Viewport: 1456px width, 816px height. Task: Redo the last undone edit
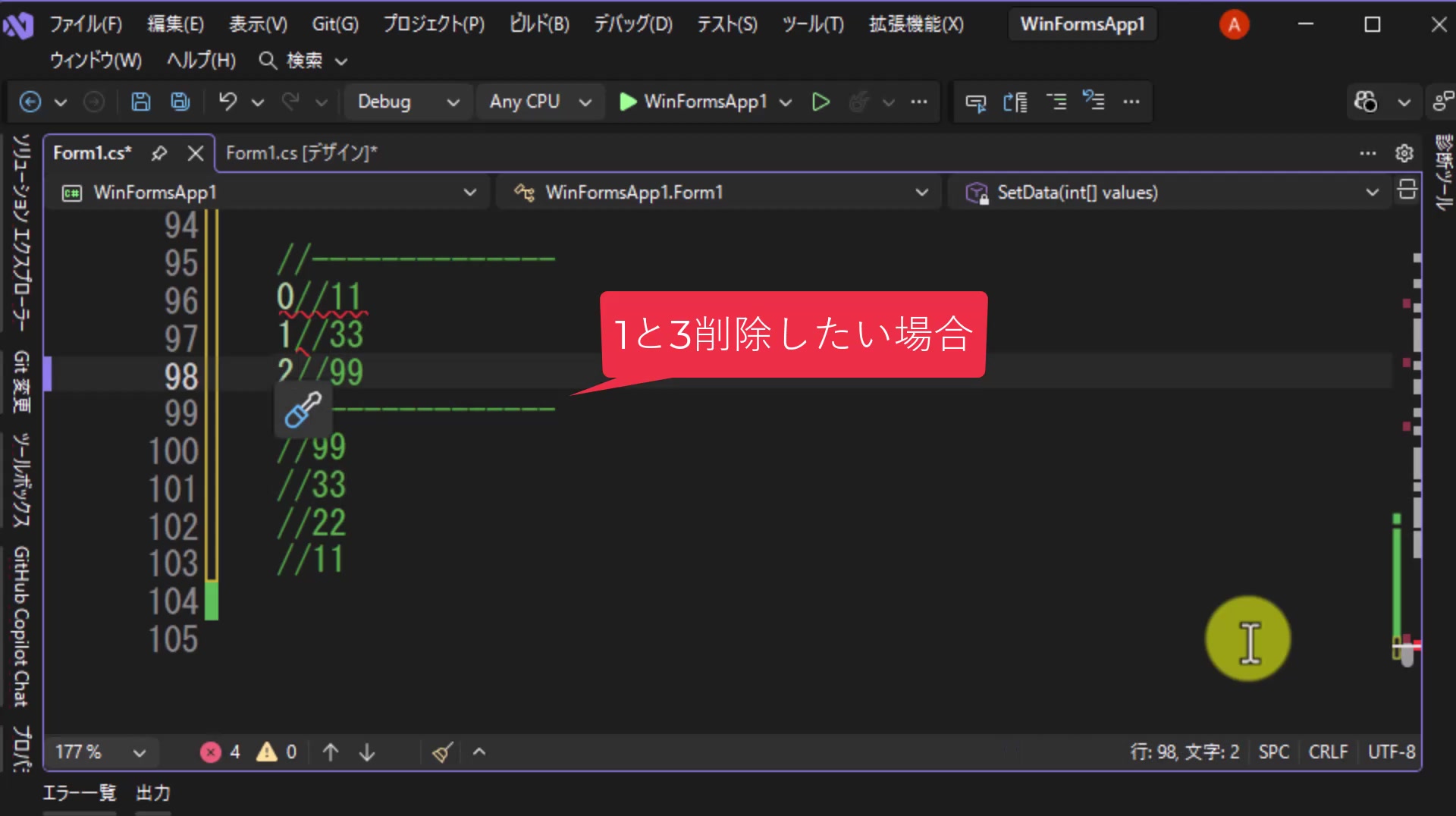pos(290,102)
